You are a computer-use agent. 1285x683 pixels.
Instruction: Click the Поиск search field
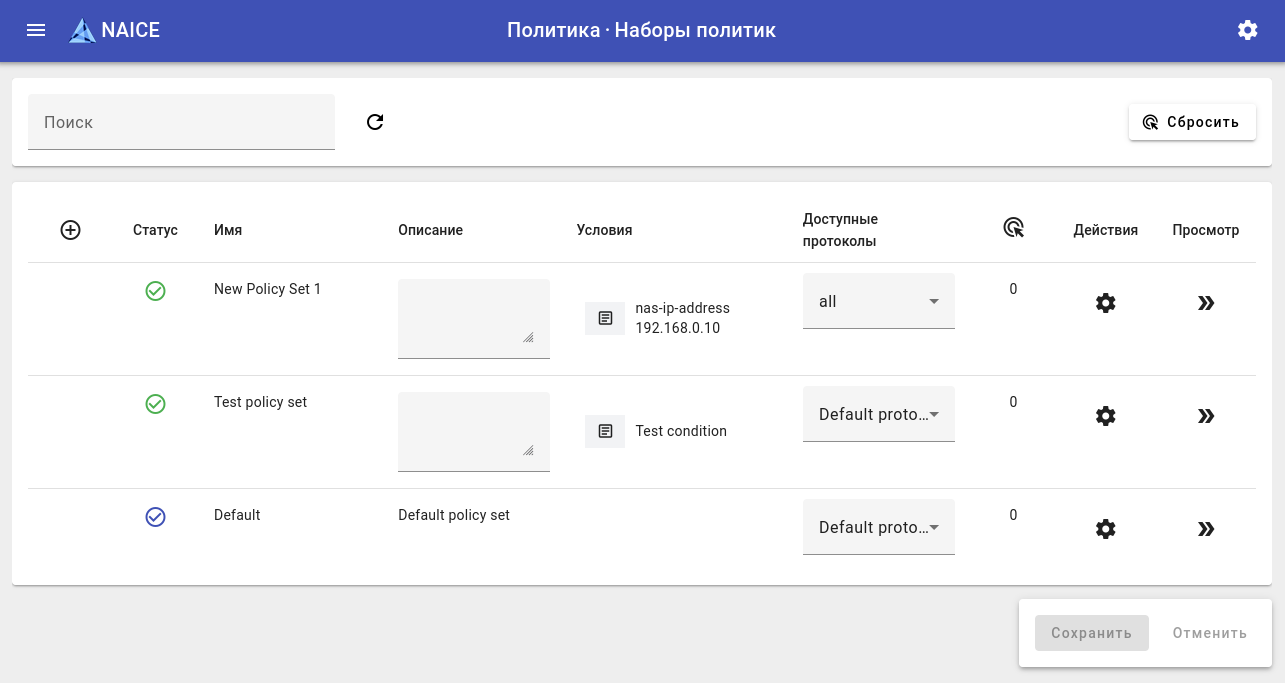tap(181, 122)
